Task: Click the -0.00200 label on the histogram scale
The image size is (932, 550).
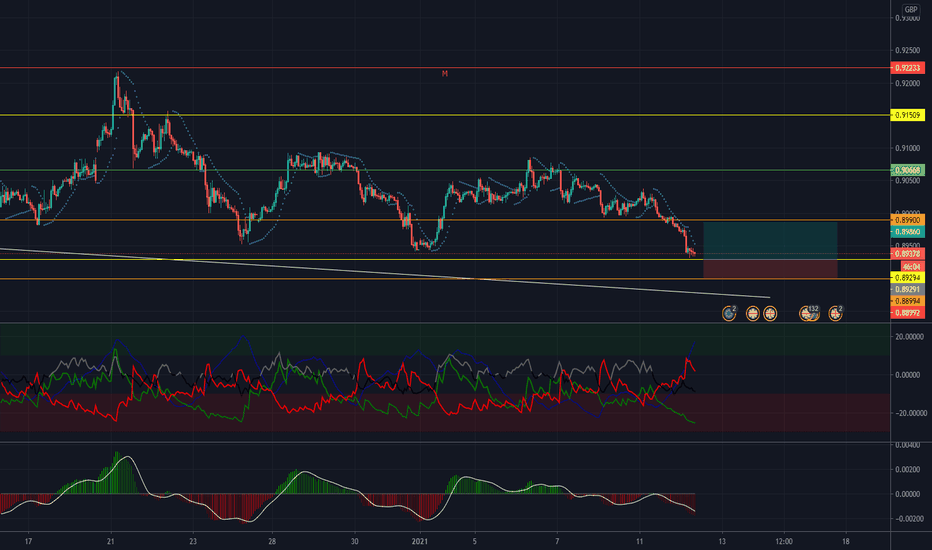Action: click(910, 519)
